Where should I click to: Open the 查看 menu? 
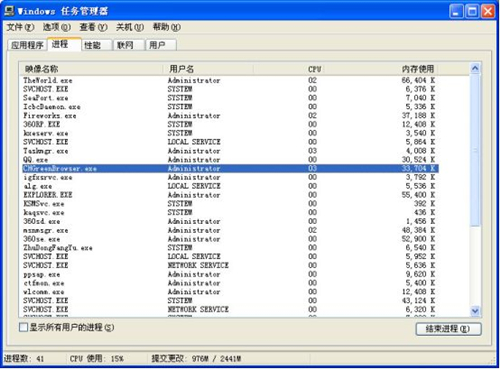(93, 27)
